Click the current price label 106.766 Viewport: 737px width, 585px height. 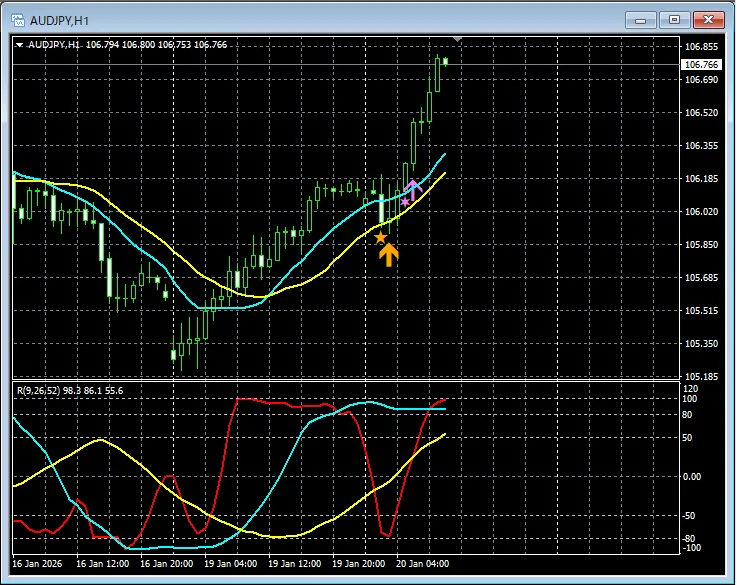700,65
